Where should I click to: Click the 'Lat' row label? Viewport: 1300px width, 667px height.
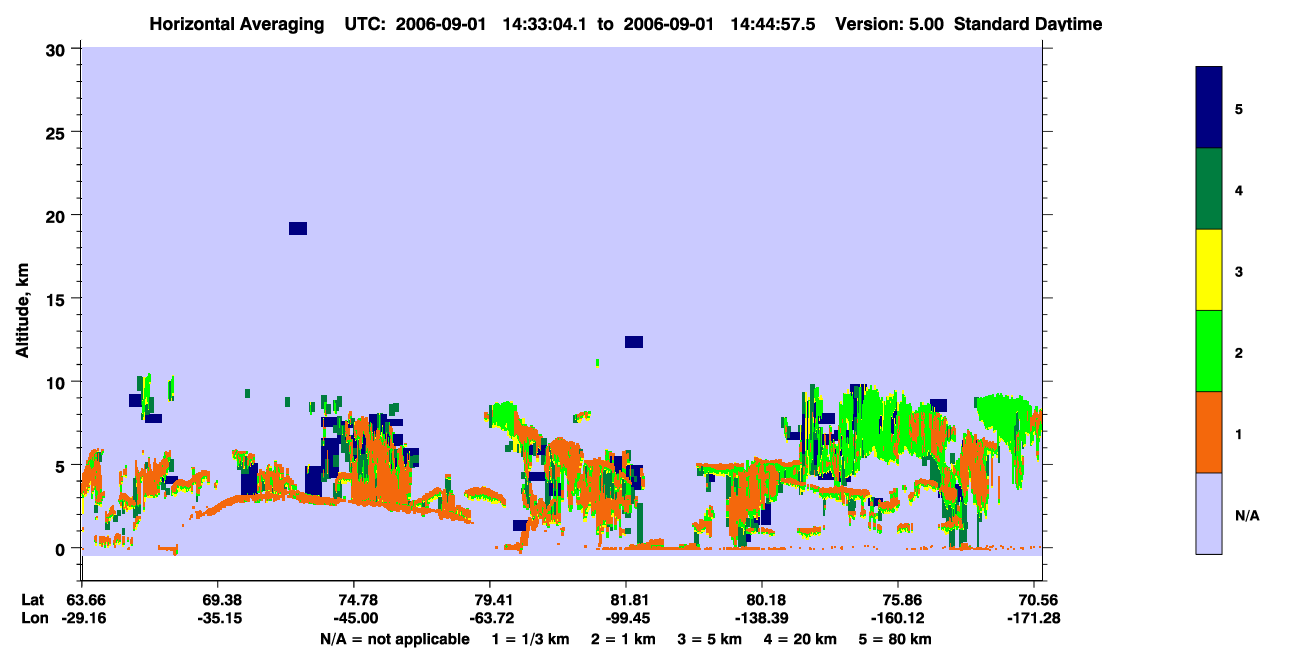tap(32, 599)
